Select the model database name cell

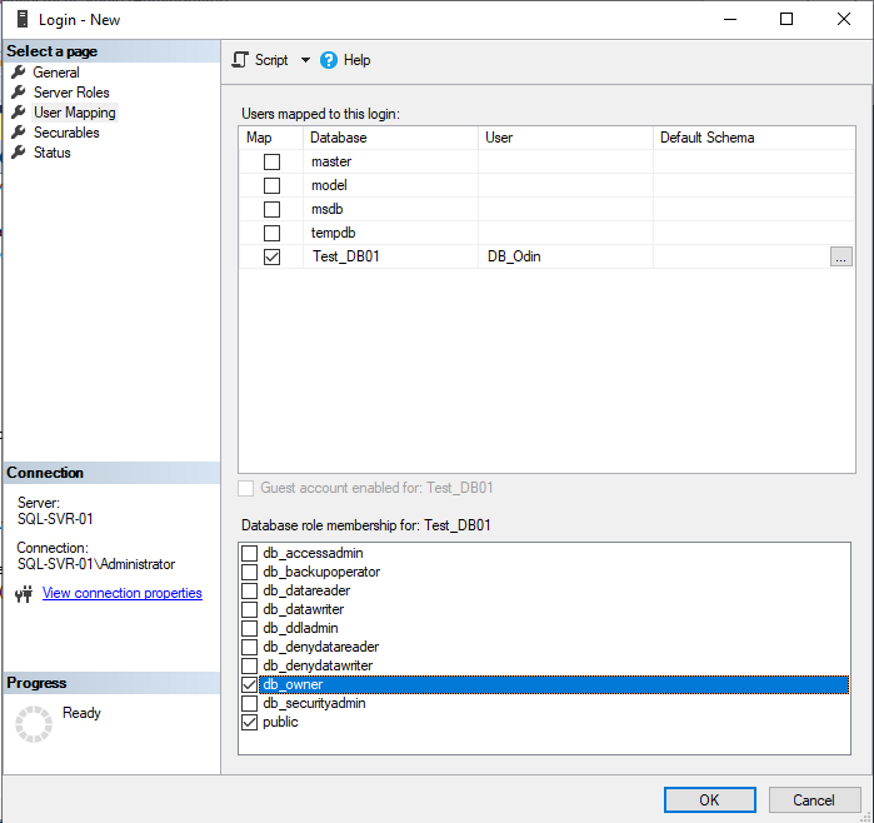tap(391, 186)
